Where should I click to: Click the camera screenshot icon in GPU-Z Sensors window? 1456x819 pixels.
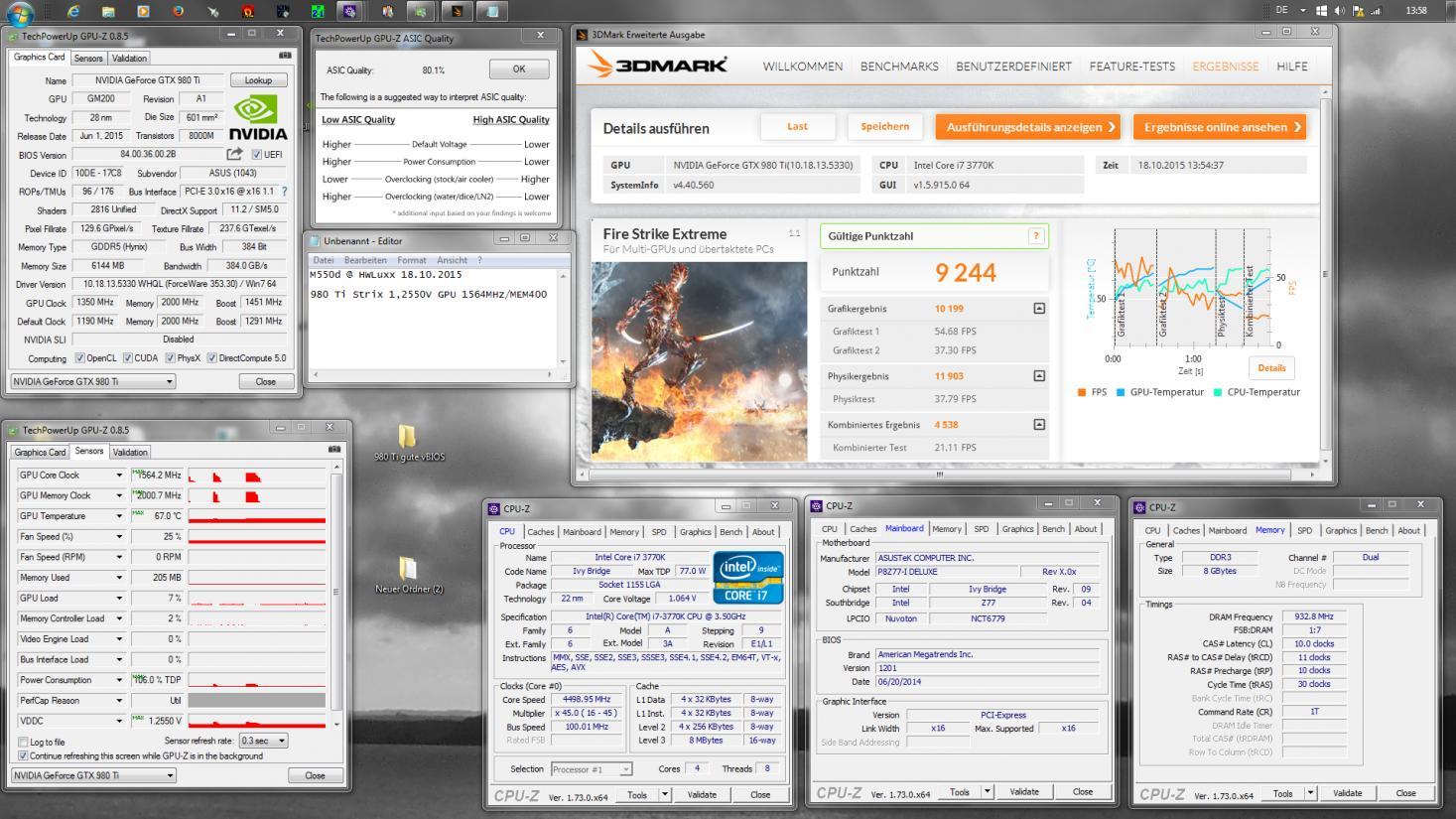tap(334, 450)
